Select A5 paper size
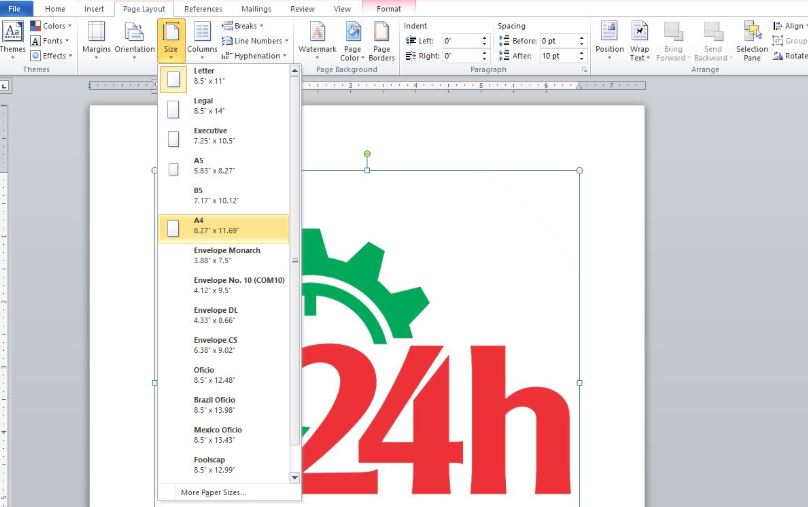 224,168
